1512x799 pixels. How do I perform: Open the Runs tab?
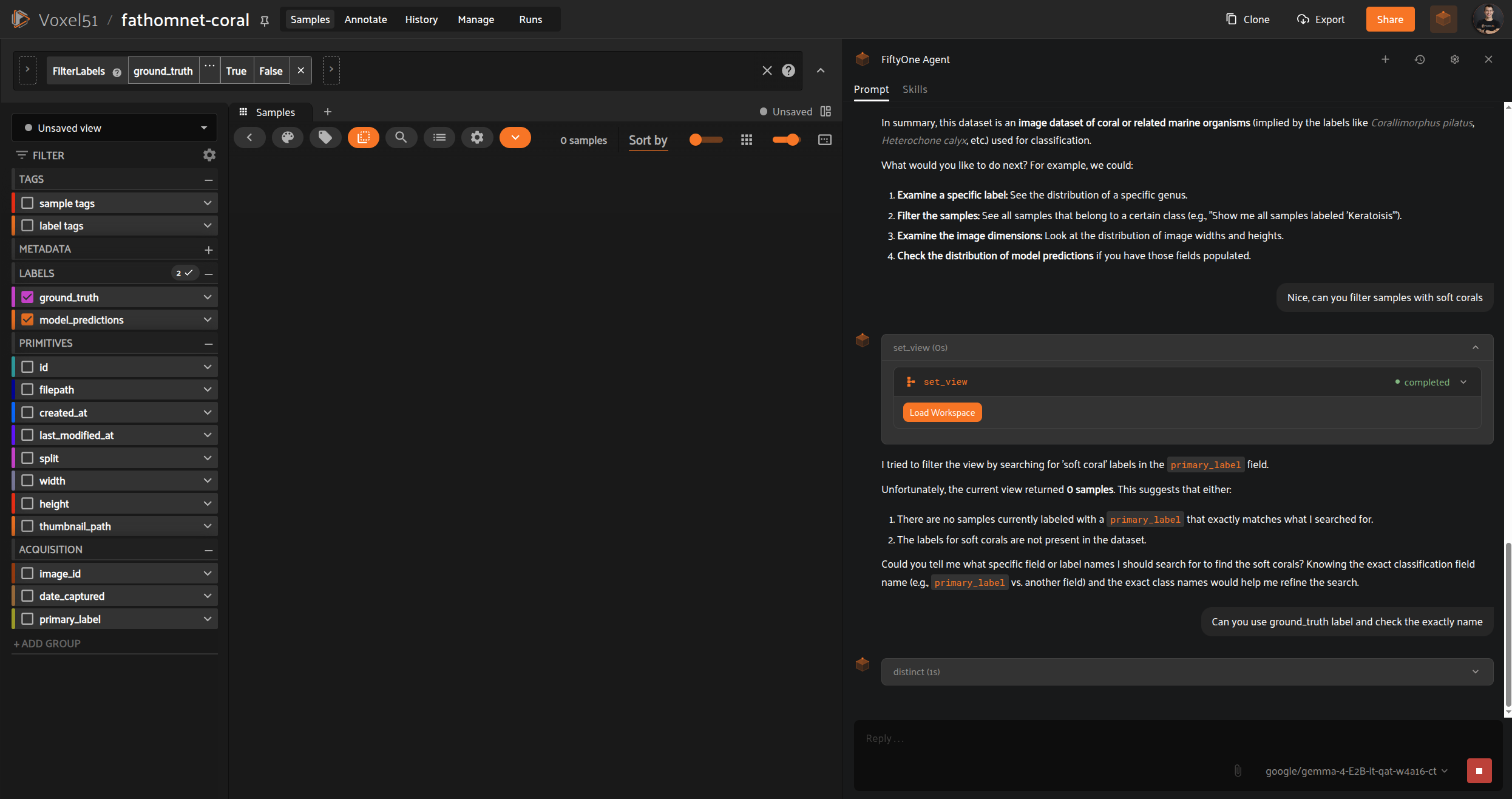531,19
